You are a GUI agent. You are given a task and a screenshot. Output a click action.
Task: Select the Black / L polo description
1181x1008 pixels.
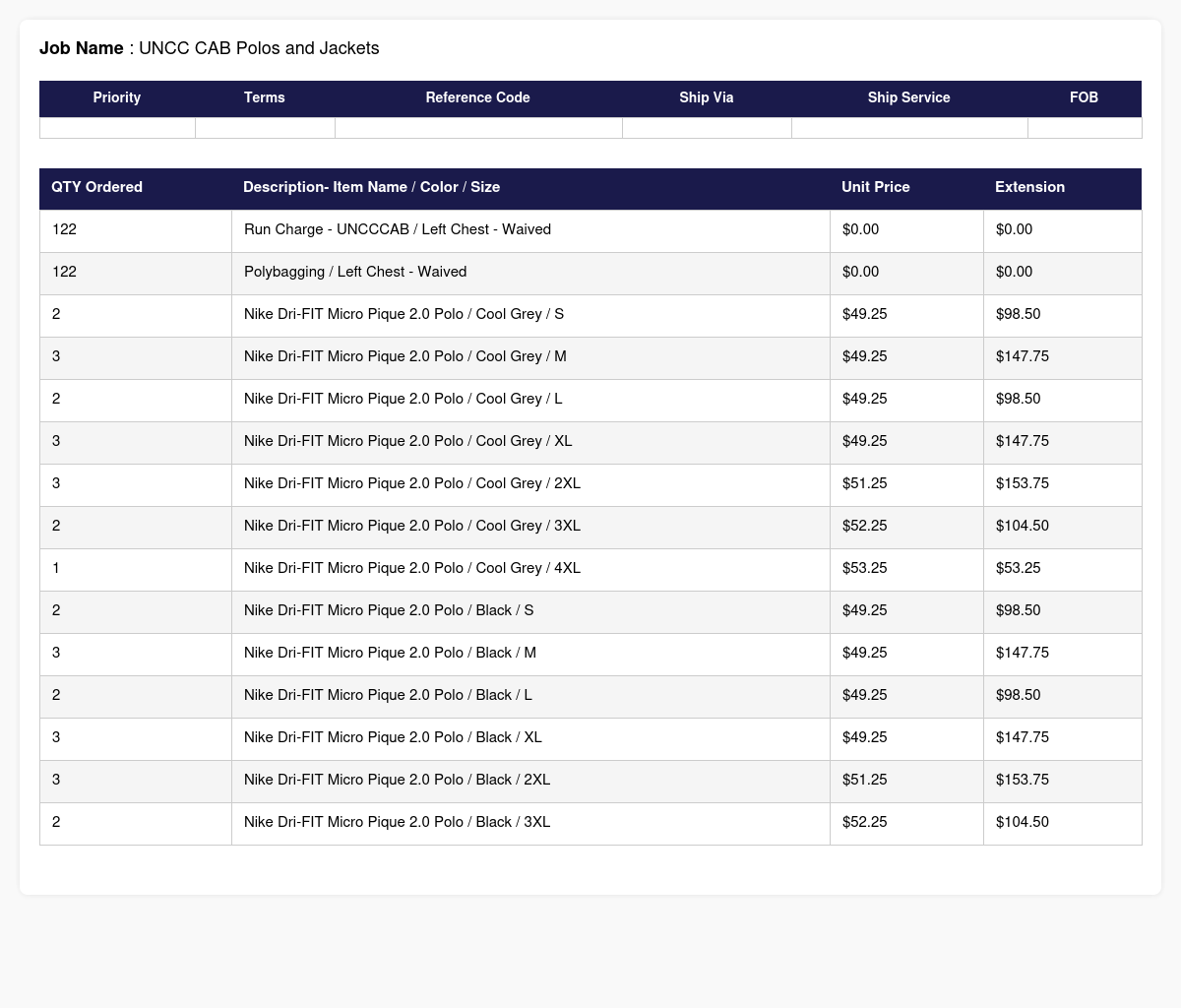point(388,695)
